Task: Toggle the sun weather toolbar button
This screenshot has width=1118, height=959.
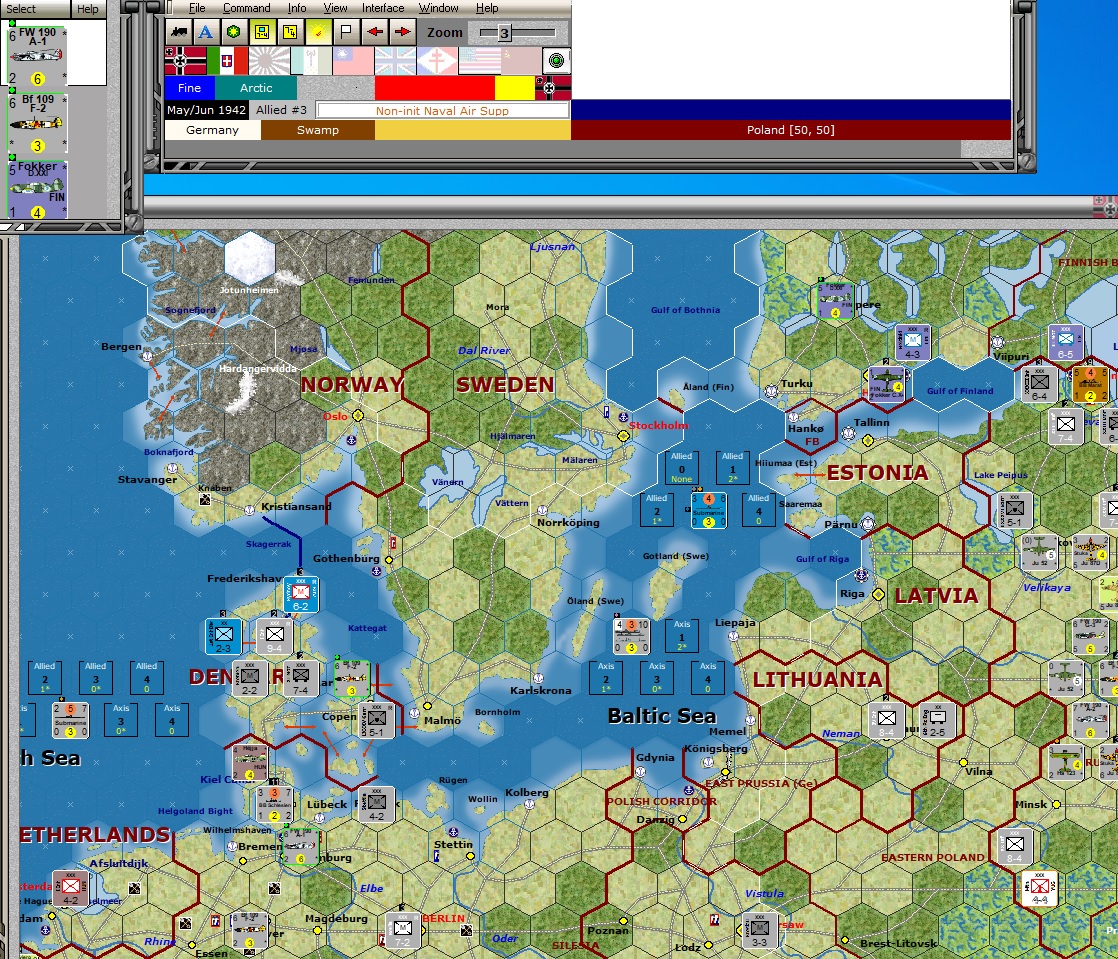Action: tap(319, 32)
